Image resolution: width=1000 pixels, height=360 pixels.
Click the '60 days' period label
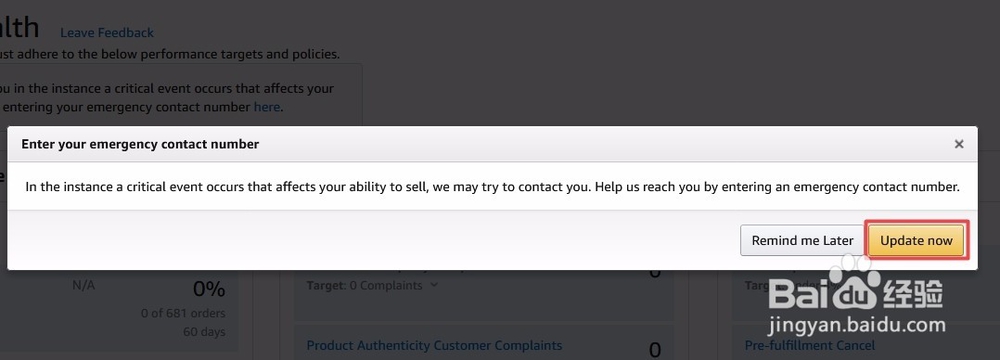204,332
